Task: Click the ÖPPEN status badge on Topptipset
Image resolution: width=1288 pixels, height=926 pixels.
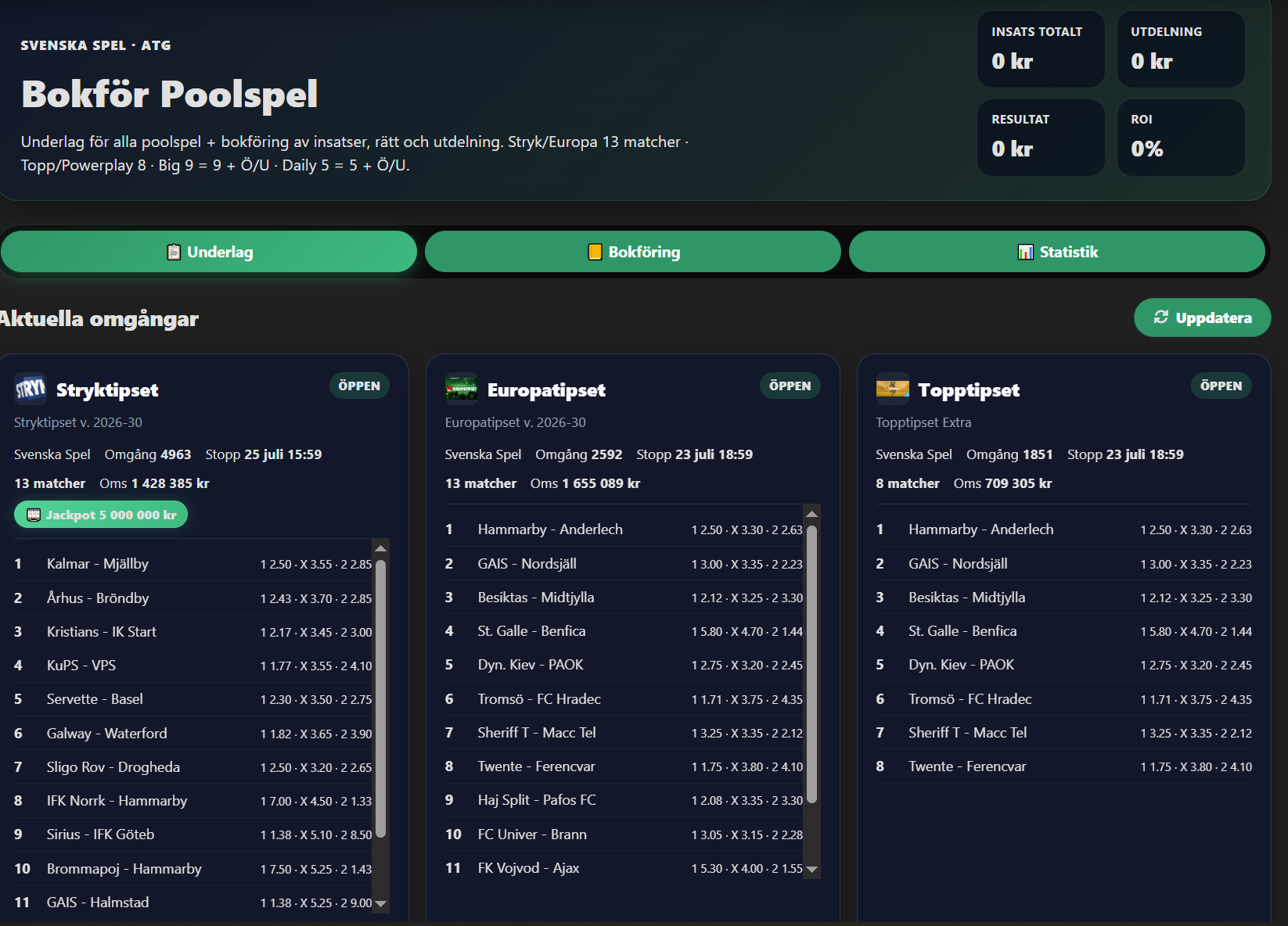Action: coord(1221,386)
